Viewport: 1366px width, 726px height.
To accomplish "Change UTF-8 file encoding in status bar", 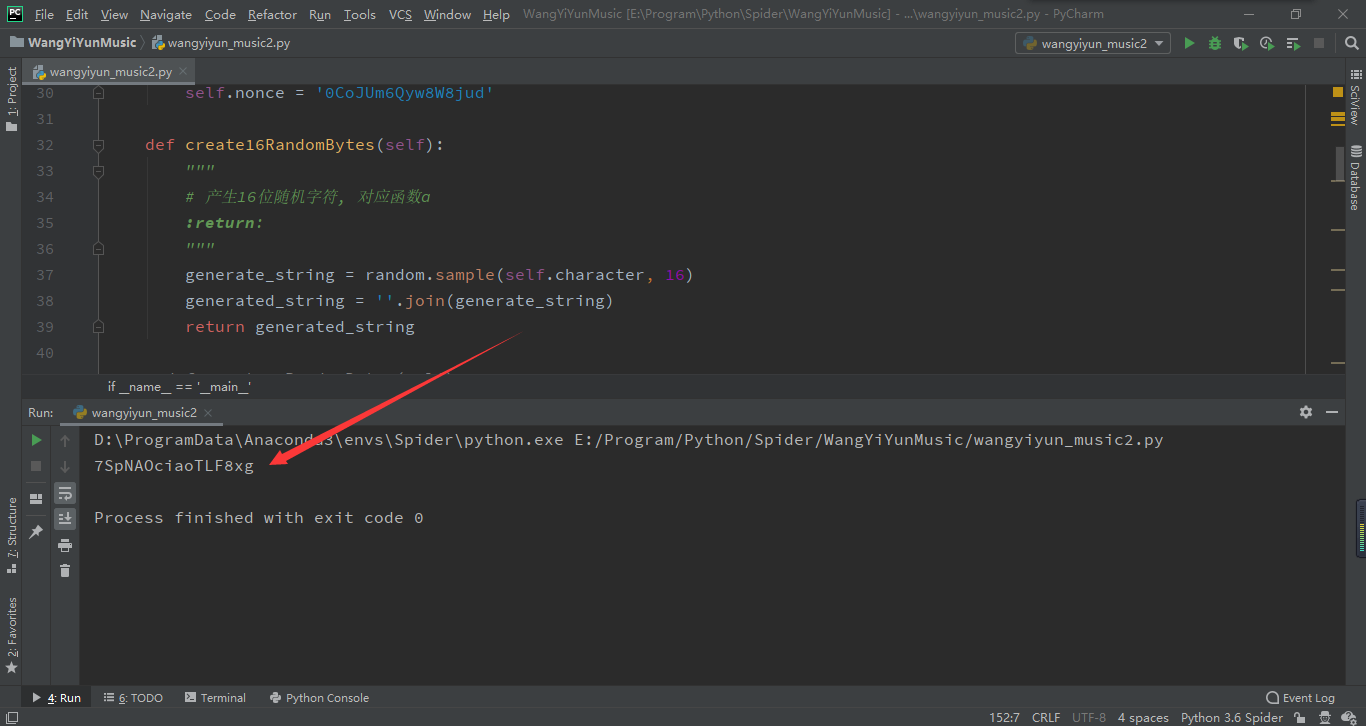I will point(1089,717).
